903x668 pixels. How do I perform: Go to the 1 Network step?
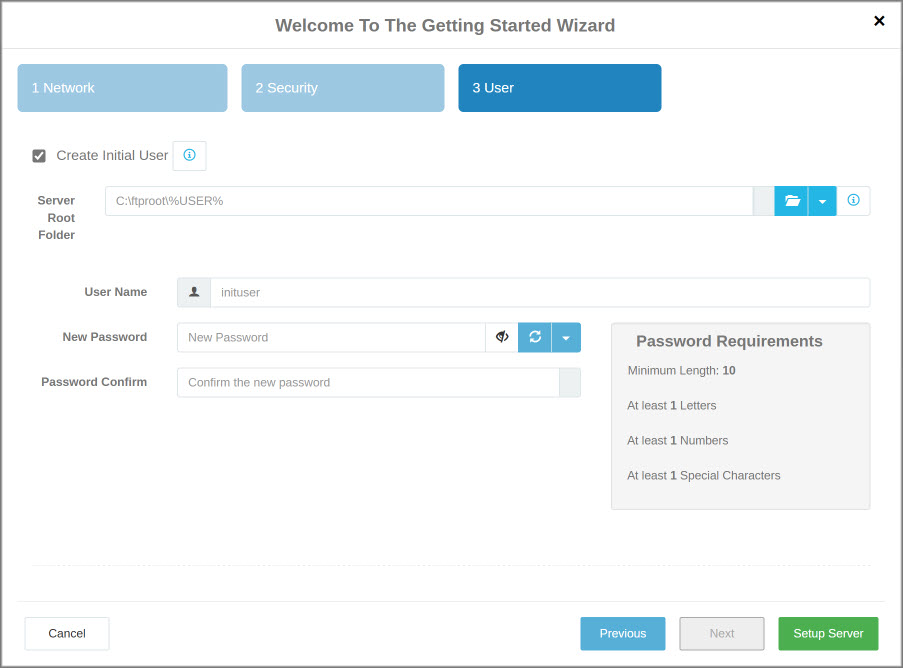[x=122, y=88]
